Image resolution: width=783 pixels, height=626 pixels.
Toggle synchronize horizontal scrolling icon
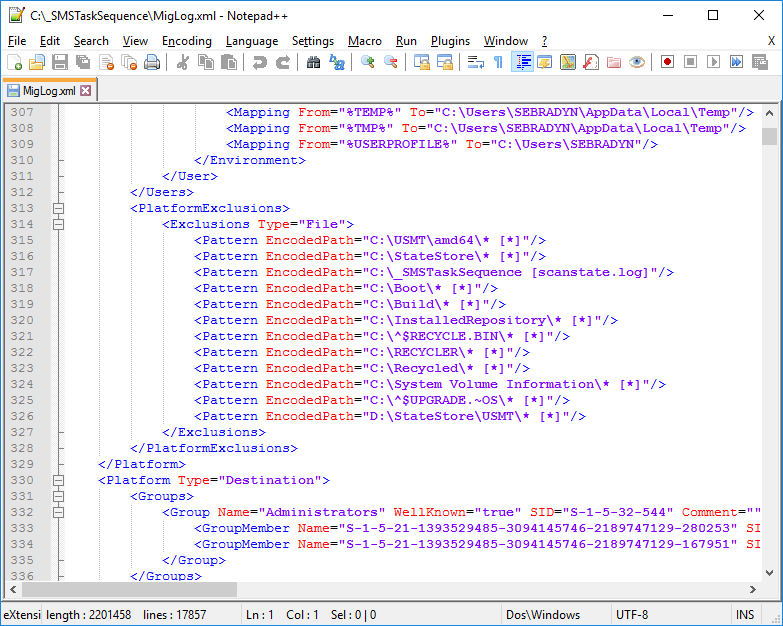pos(444,62)
